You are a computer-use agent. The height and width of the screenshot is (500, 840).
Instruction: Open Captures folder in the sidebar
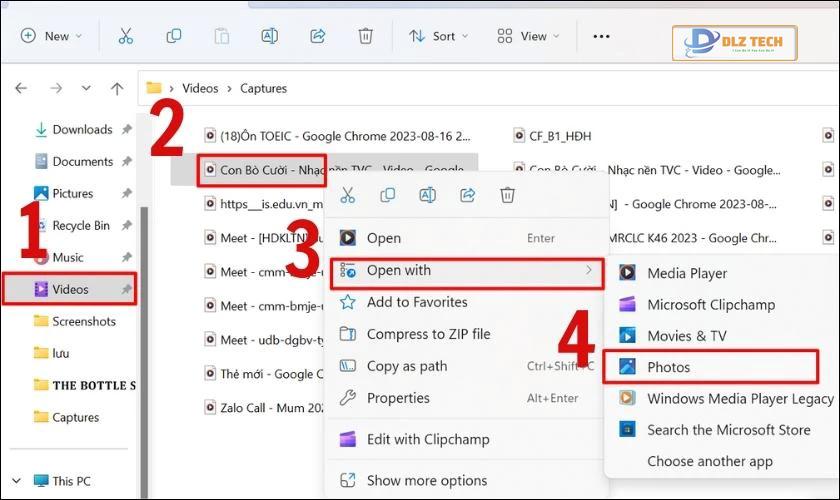pyautogui.click(x=66, y=417)
